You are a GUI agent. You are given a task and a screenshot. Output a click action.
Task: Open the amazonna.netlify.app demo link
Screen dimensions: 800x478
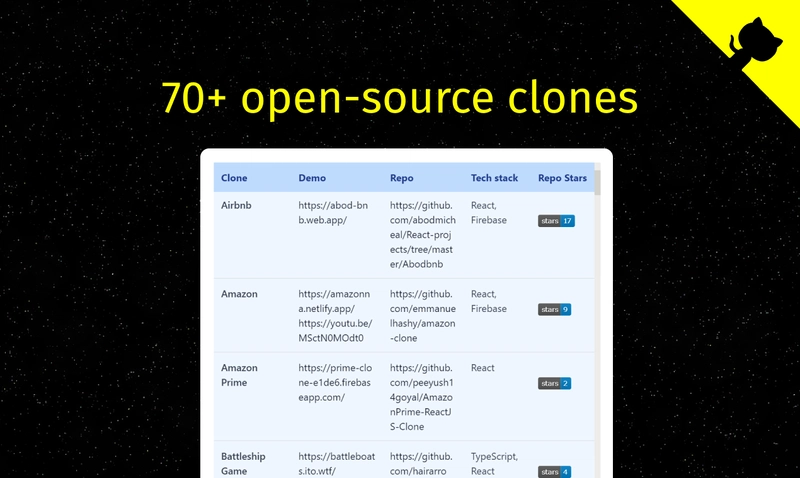334,301
